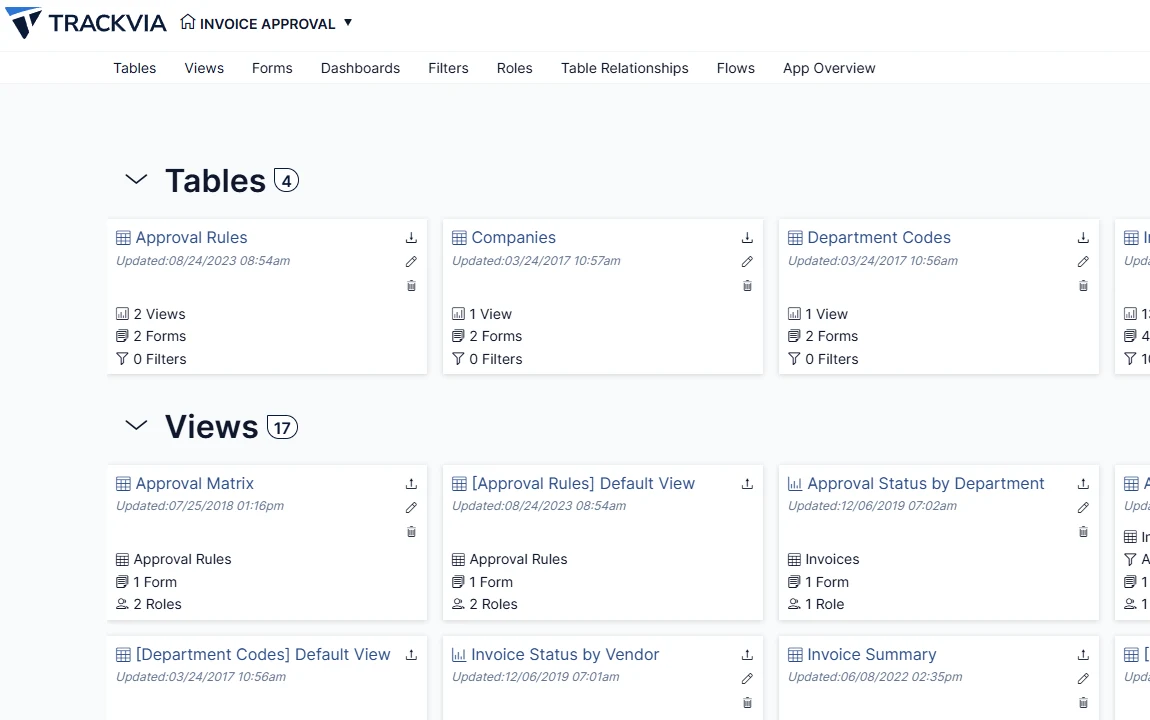Viewport: 1150px width, 720px height.
Task: Open the Invoice Status by Vendor link
Action: click(x=565, y=654)
